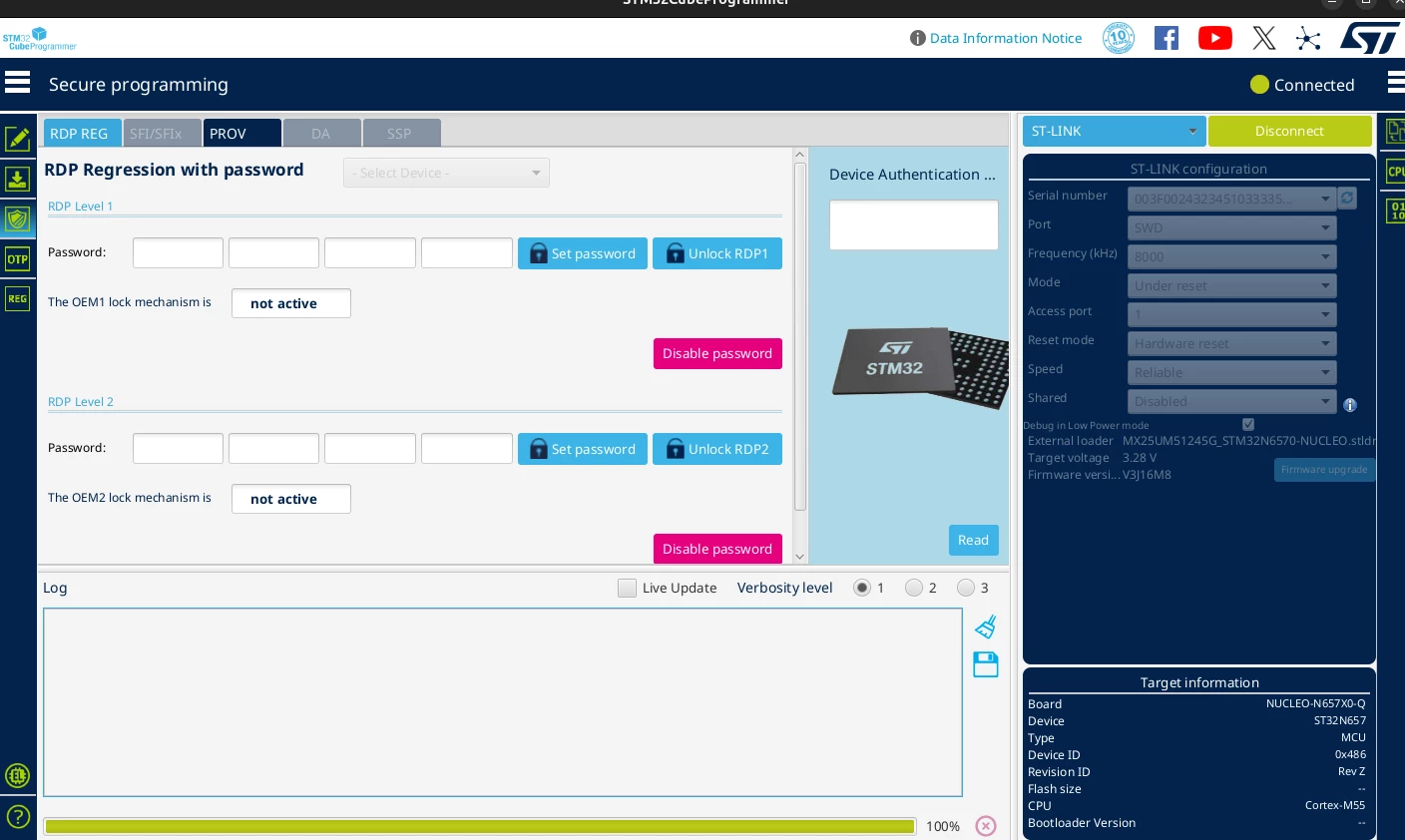Open the REG registers sidebar icon
The image size is (1405, 840).
[x=17, y=298]
